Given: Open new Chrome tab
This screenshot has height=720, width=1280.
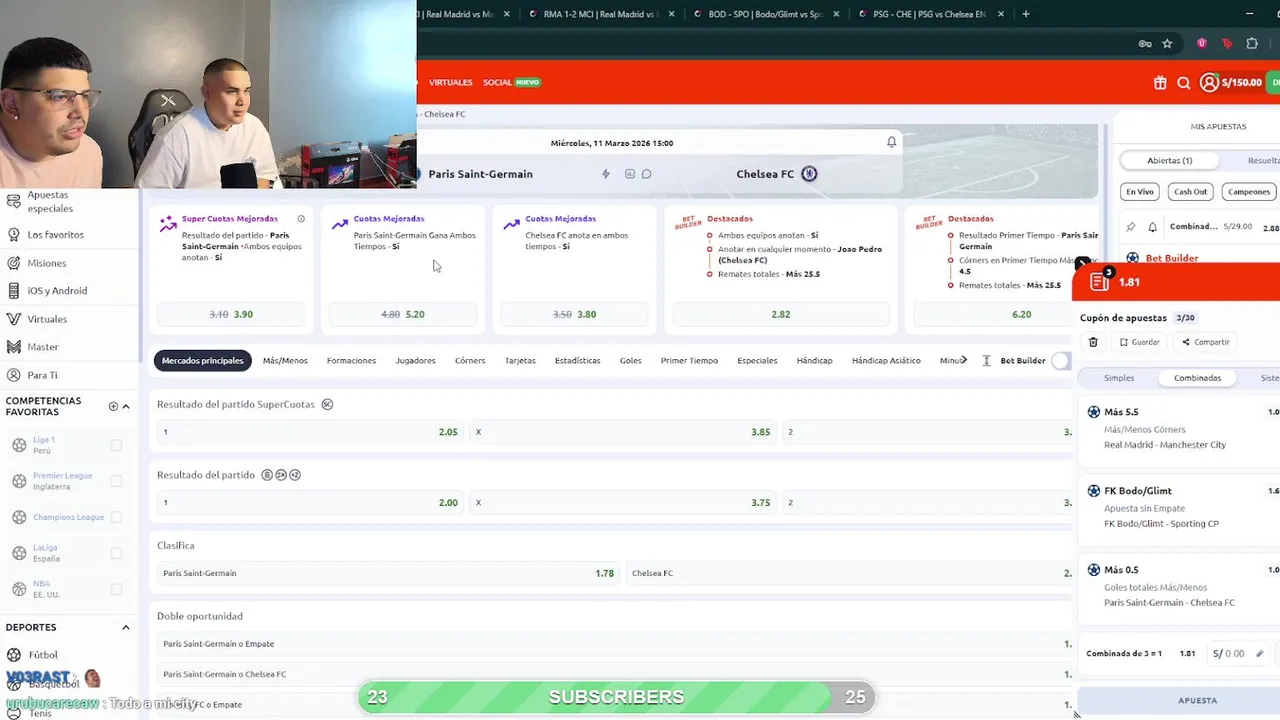Looking at the screenshot, I should (1026, 14).
